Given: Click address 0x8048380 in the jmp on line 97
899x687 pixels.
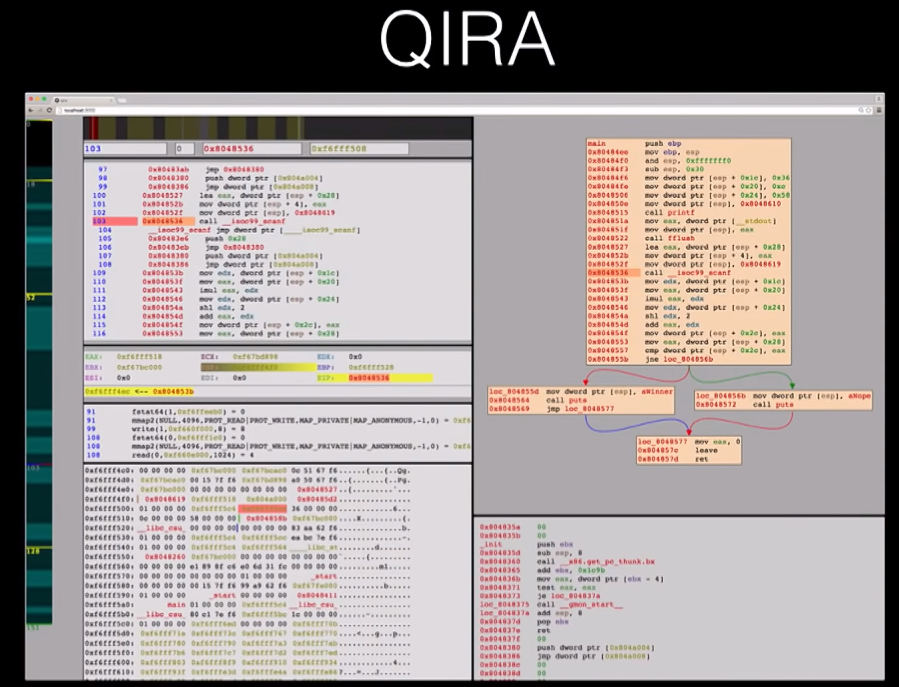Looking at the screenshot, I should [243, 170].
